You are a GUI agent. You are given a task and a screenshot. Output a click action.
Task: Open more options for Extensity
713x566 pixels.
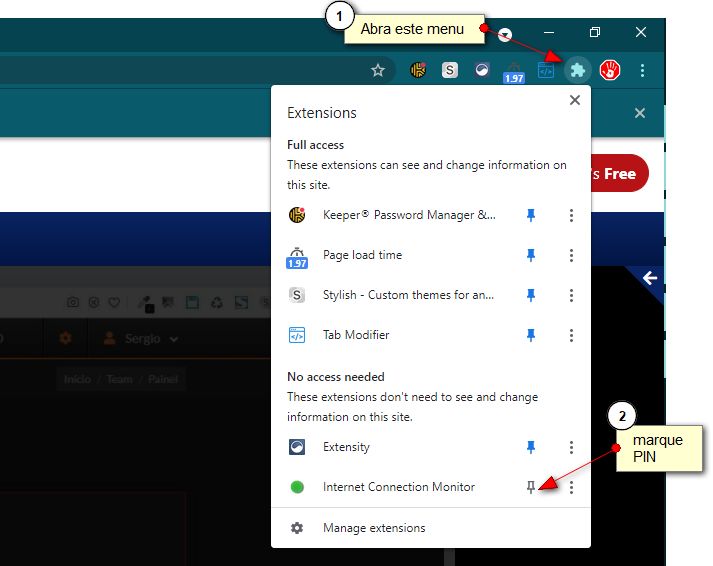pos(571,447)
